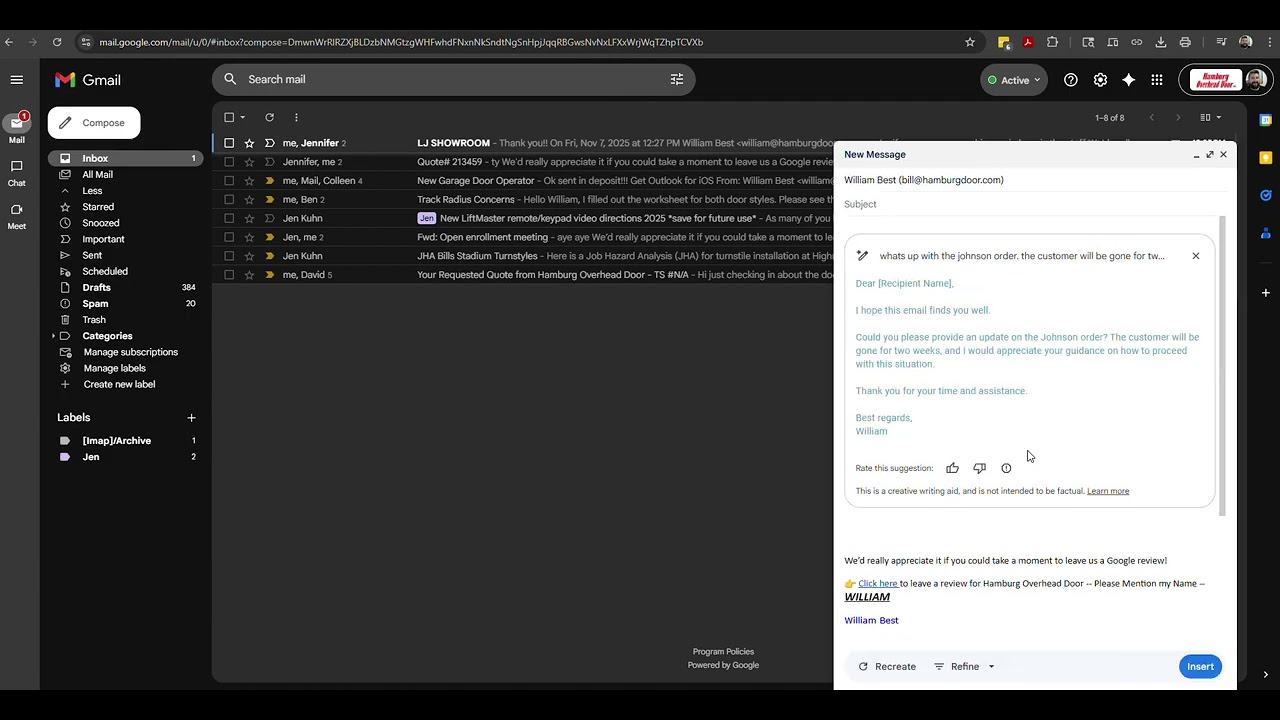1280x720 pixels.
Task: Click Manage labels
Action: coord(114,368)
